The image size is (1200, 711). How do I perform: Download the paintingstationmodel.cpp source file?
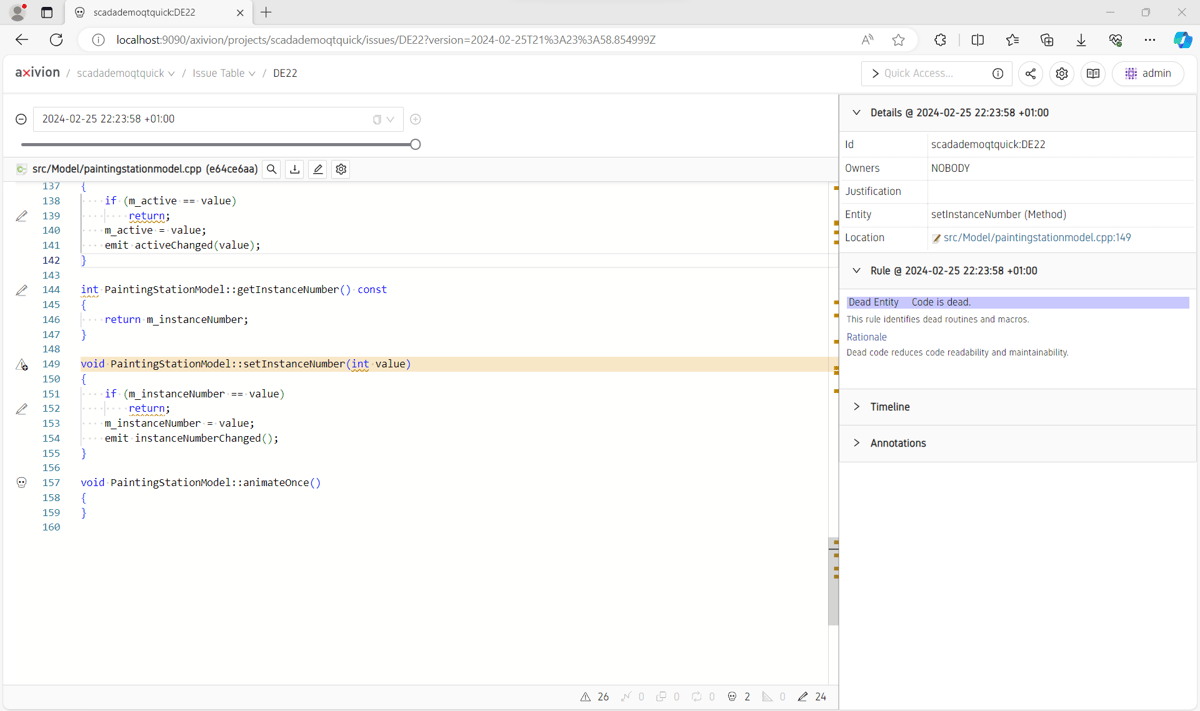pos(294,170)
